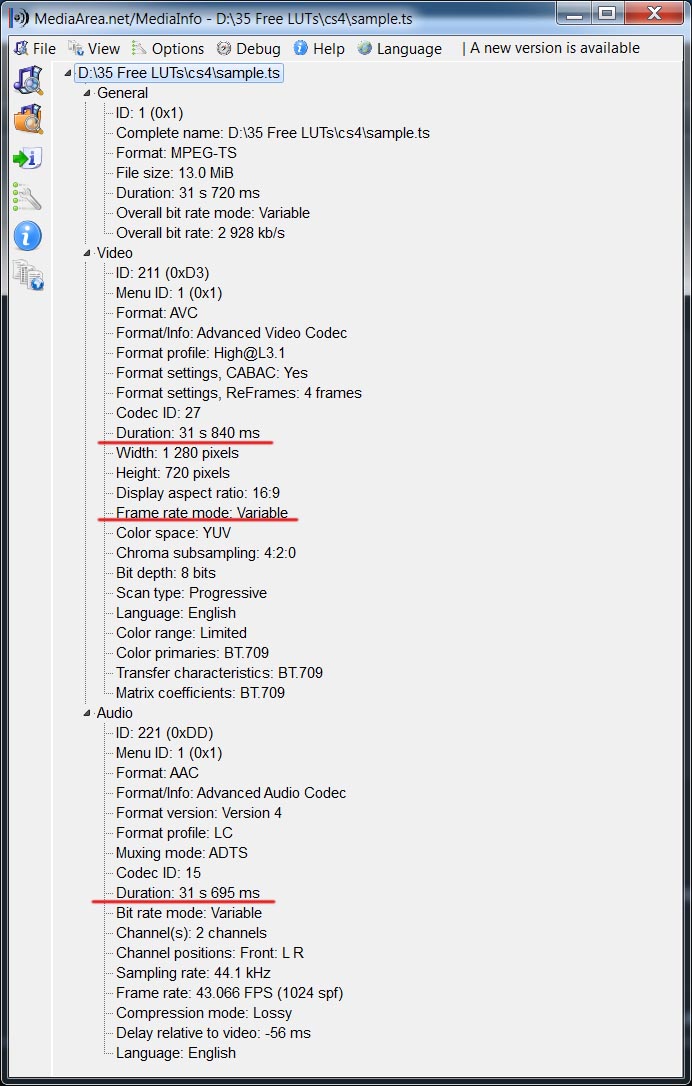The width and height of the screenshot is (692, 1086).
Task: Collapse the General section arrow
Action: 87,94
